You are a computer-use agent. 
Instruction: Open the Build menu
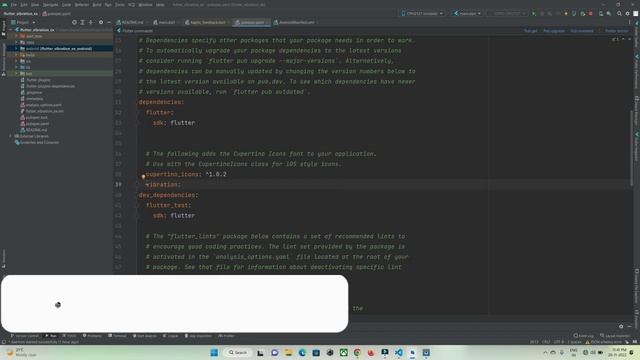97,5
